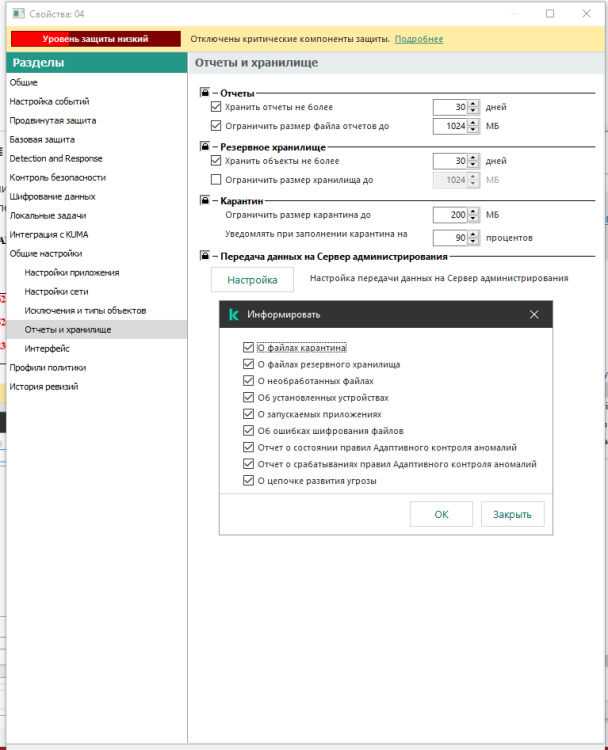Toggle Хранить отчеты не более checkbox
The height and width of the screenshot is (750, 608).
tap(216, 107)
